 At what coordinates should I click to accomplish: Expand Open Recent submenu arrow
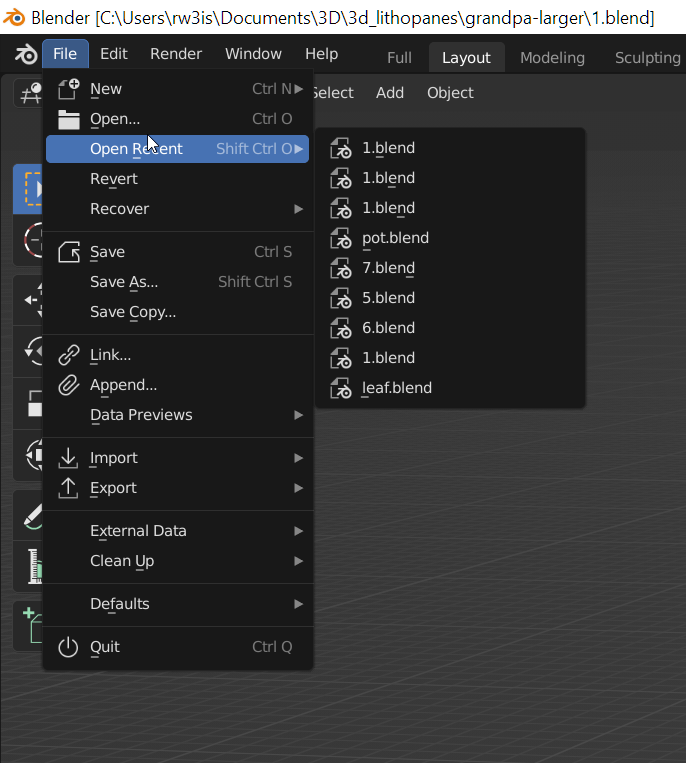coord(298,149)
